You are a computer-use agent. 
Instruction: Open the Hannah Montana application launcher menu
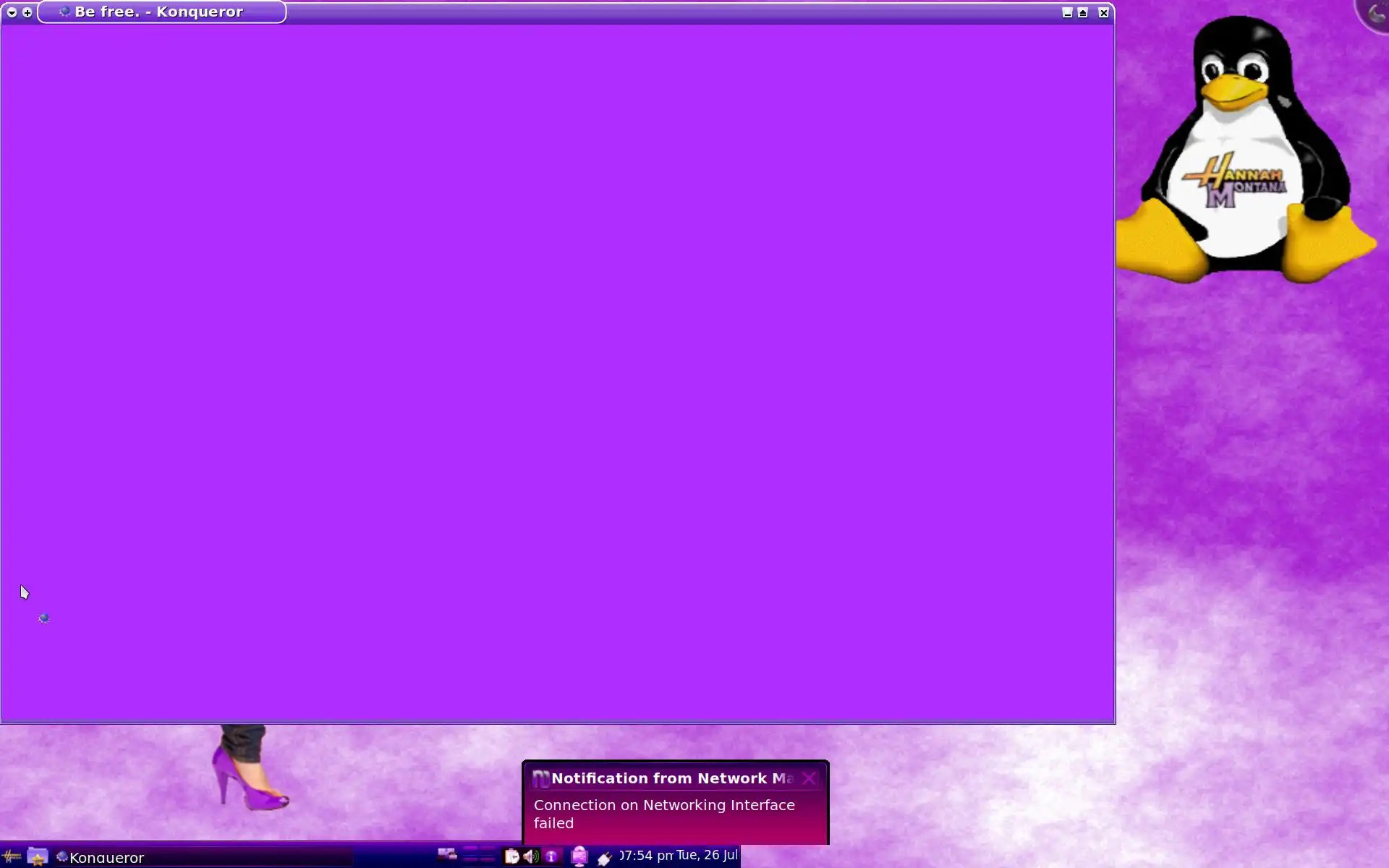[x=12, y=857]
